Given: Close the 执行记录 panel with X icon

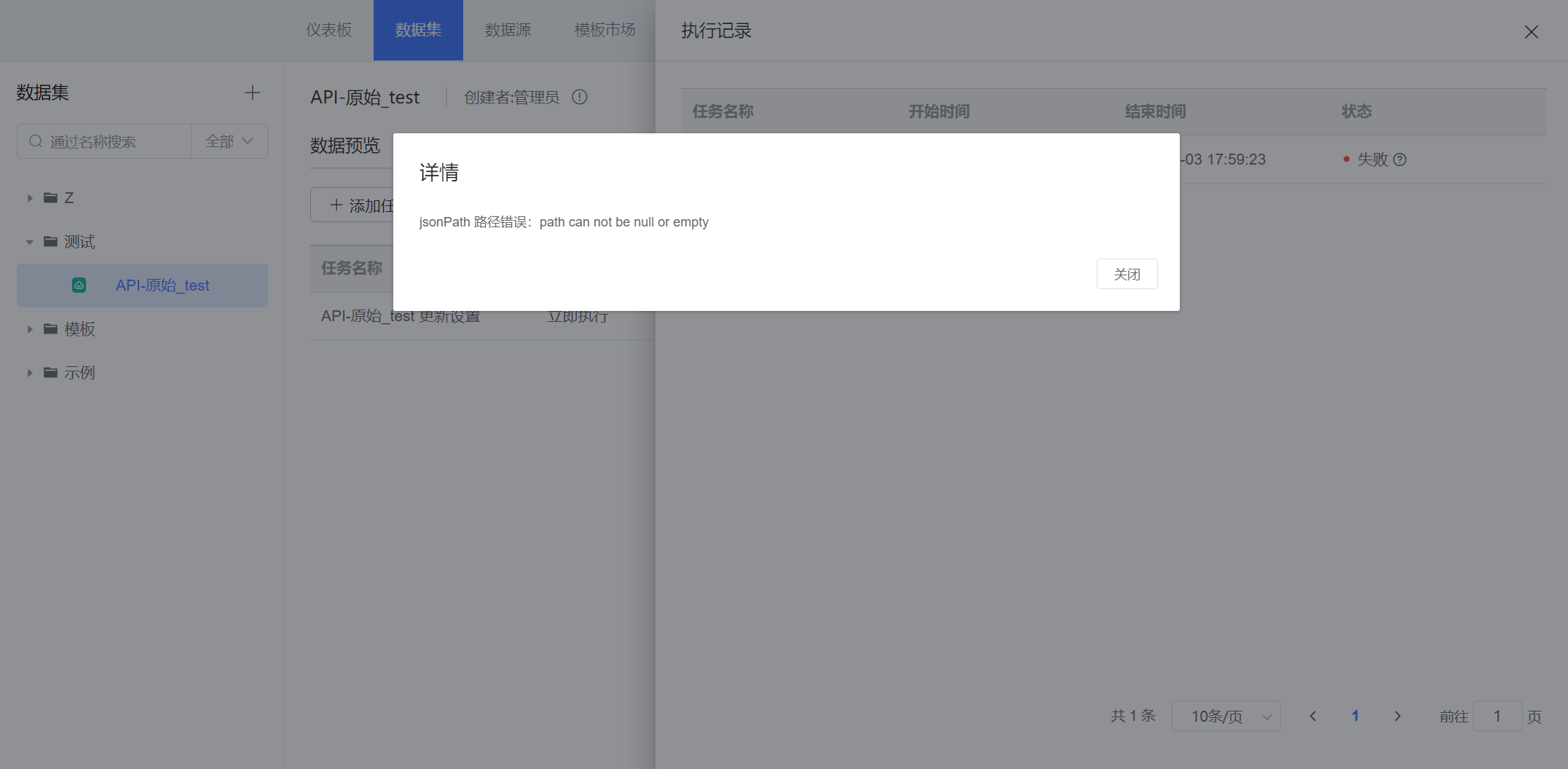Looking at the screenshot, I should pyautogui.click(x=1532, y=32).
